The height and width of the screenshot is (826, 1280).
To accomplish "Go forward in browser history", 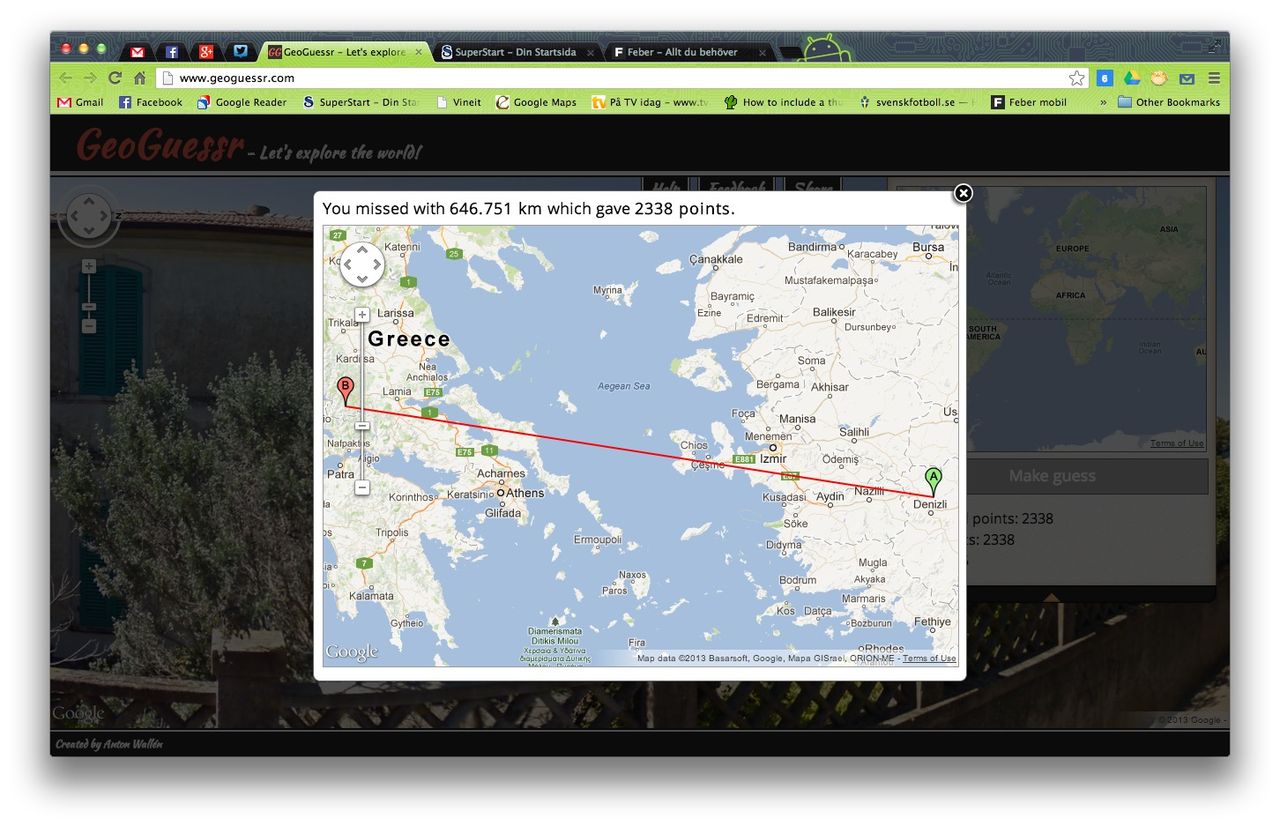I will pos(91,78).
